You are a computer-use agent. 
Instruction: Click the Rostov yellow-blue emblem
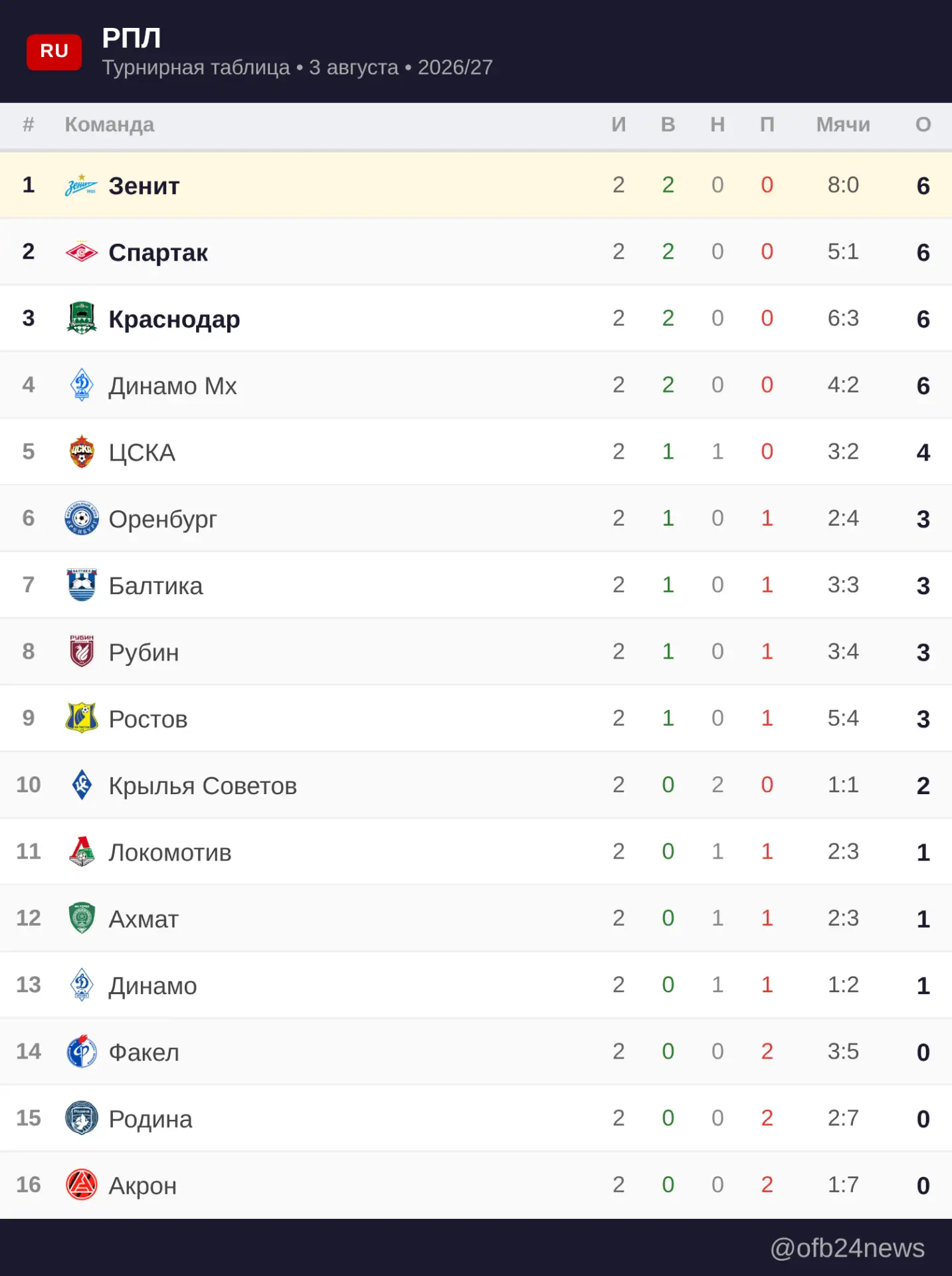[82, 718]
